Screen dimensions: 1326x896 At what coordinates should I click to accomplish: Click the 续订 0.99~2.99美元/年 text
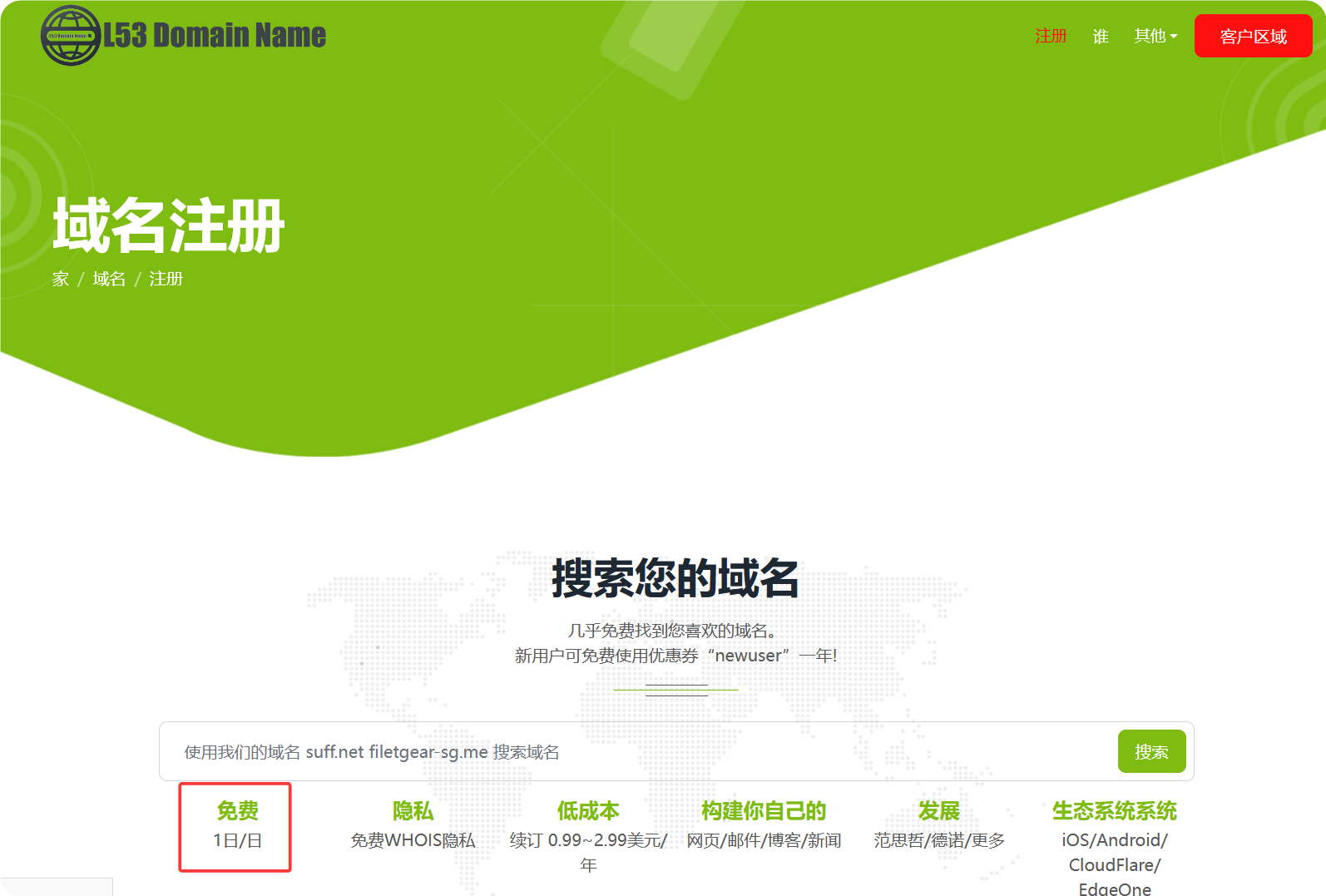pyautogui.click(x=588, y=853)
